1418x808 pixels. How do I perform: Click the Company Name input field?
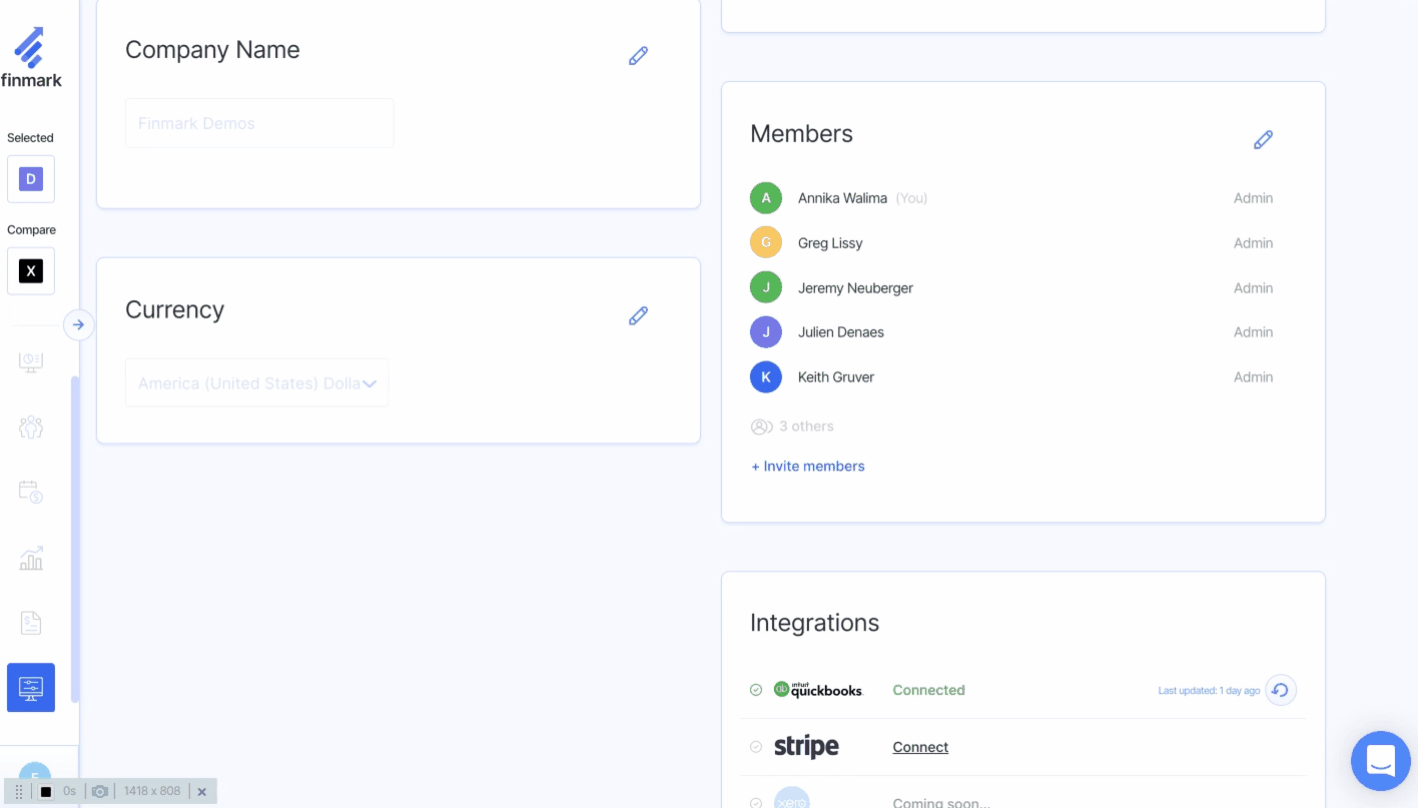click(x=259, y=123)
